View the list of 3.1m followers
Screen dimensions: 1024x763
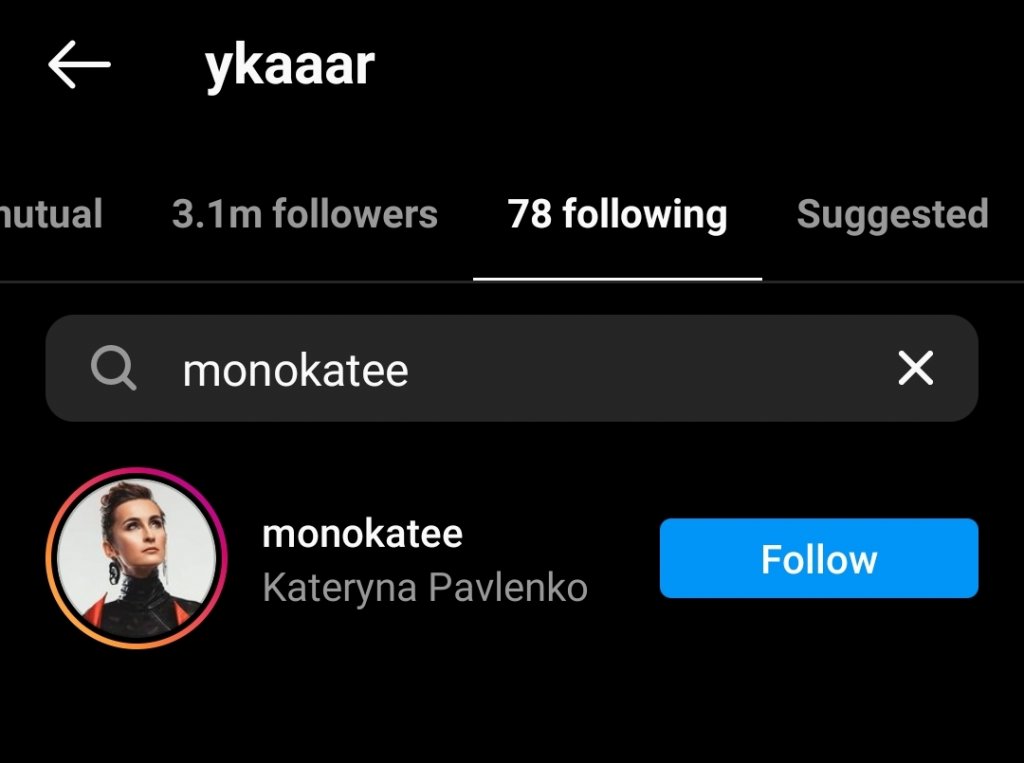(x=304, y=214)
